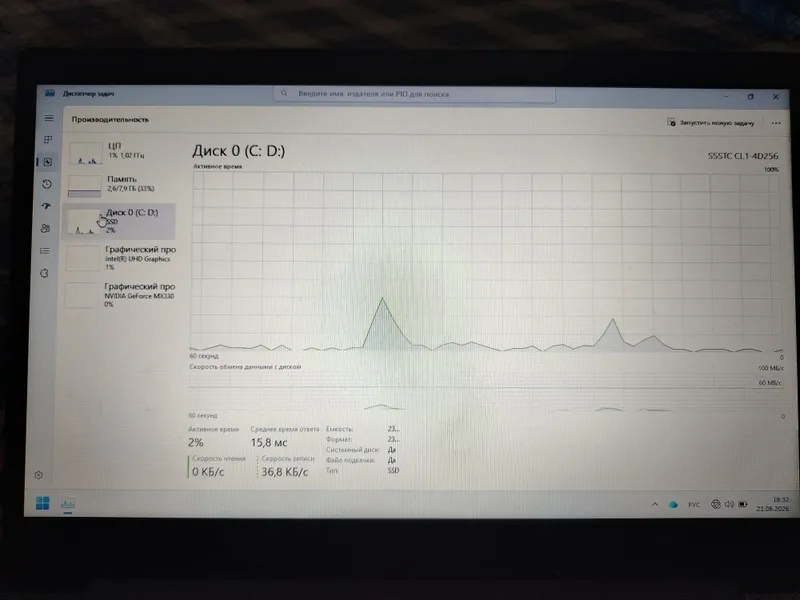Image resolution: width=800 pixels, height=600 pixels.
Task: Open the Details list icon
Action: click(x=45, y=251)
